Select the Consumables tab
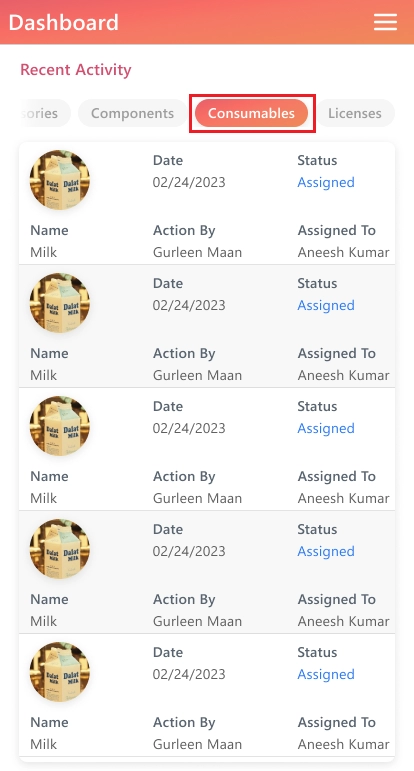 (251, 113)
